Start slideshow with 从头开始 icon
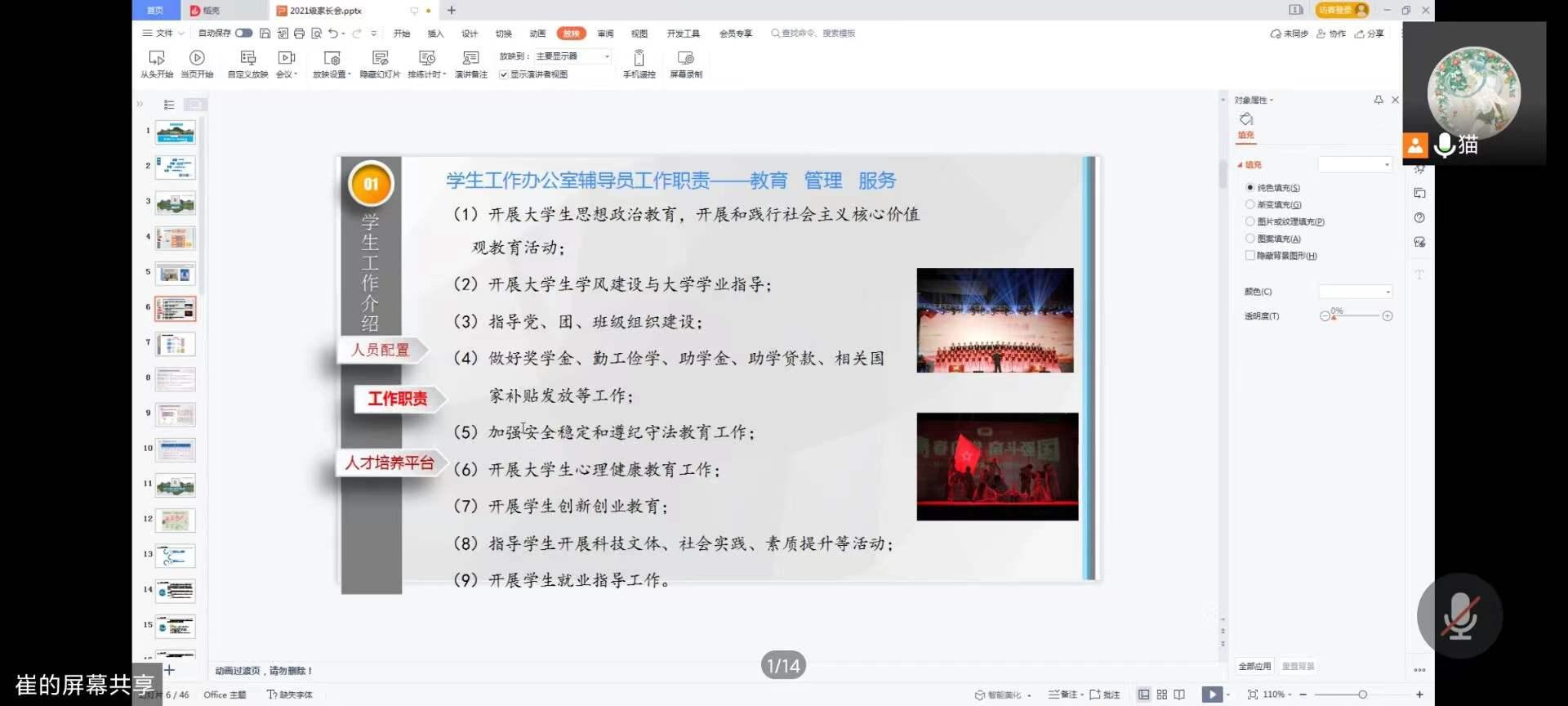Screen dimensions: 1568x706 pyautogui.click(x=156, y=58)
